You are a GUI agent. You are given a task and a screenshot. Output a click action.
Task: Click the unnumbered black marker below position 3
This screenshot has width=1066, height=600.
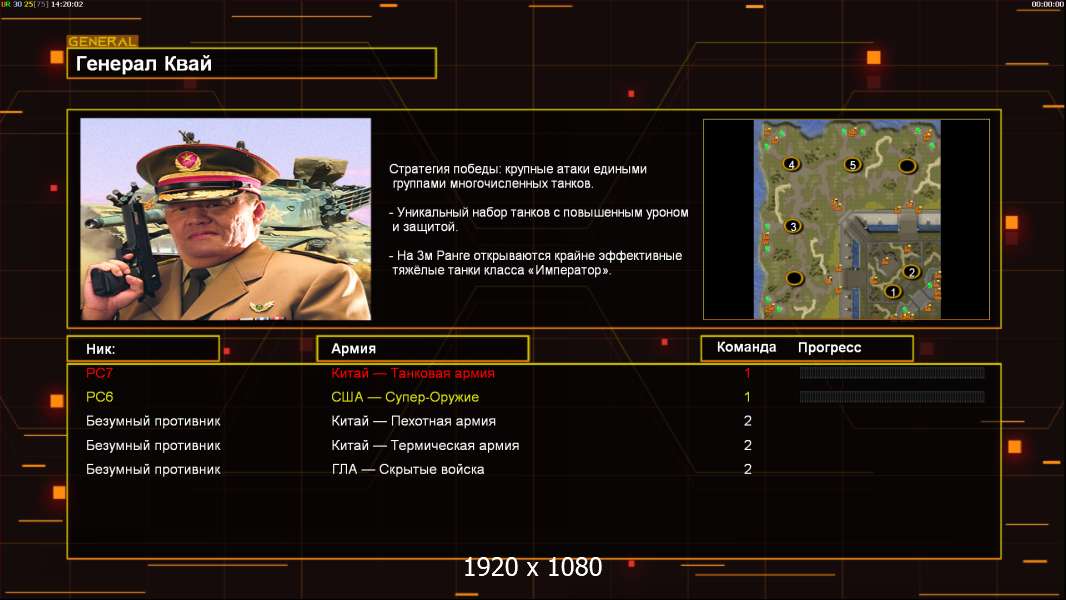pyautogui.click(x=794, y=278)
